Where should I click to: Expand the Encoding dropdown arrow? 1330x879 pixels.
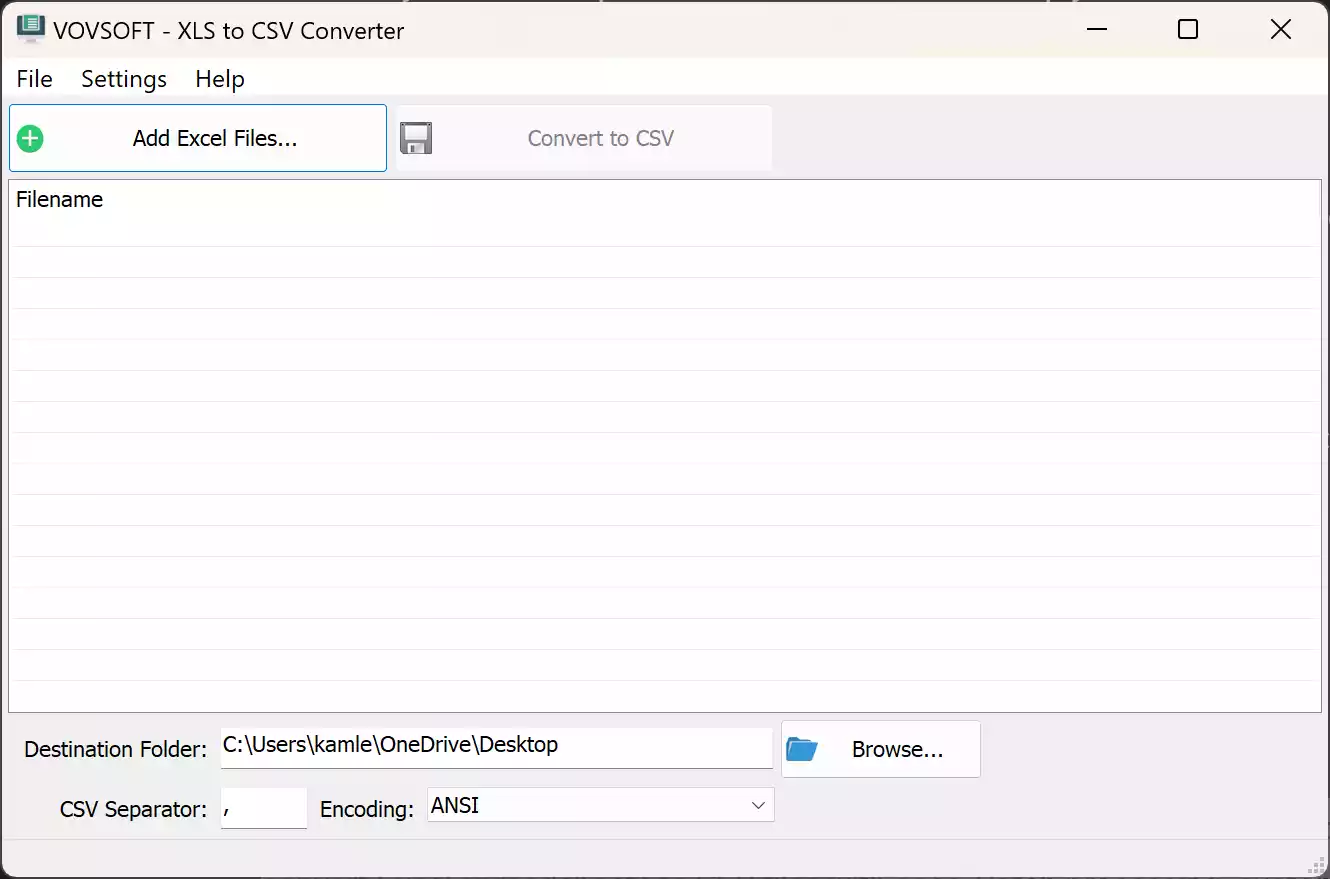pos(759,805)
